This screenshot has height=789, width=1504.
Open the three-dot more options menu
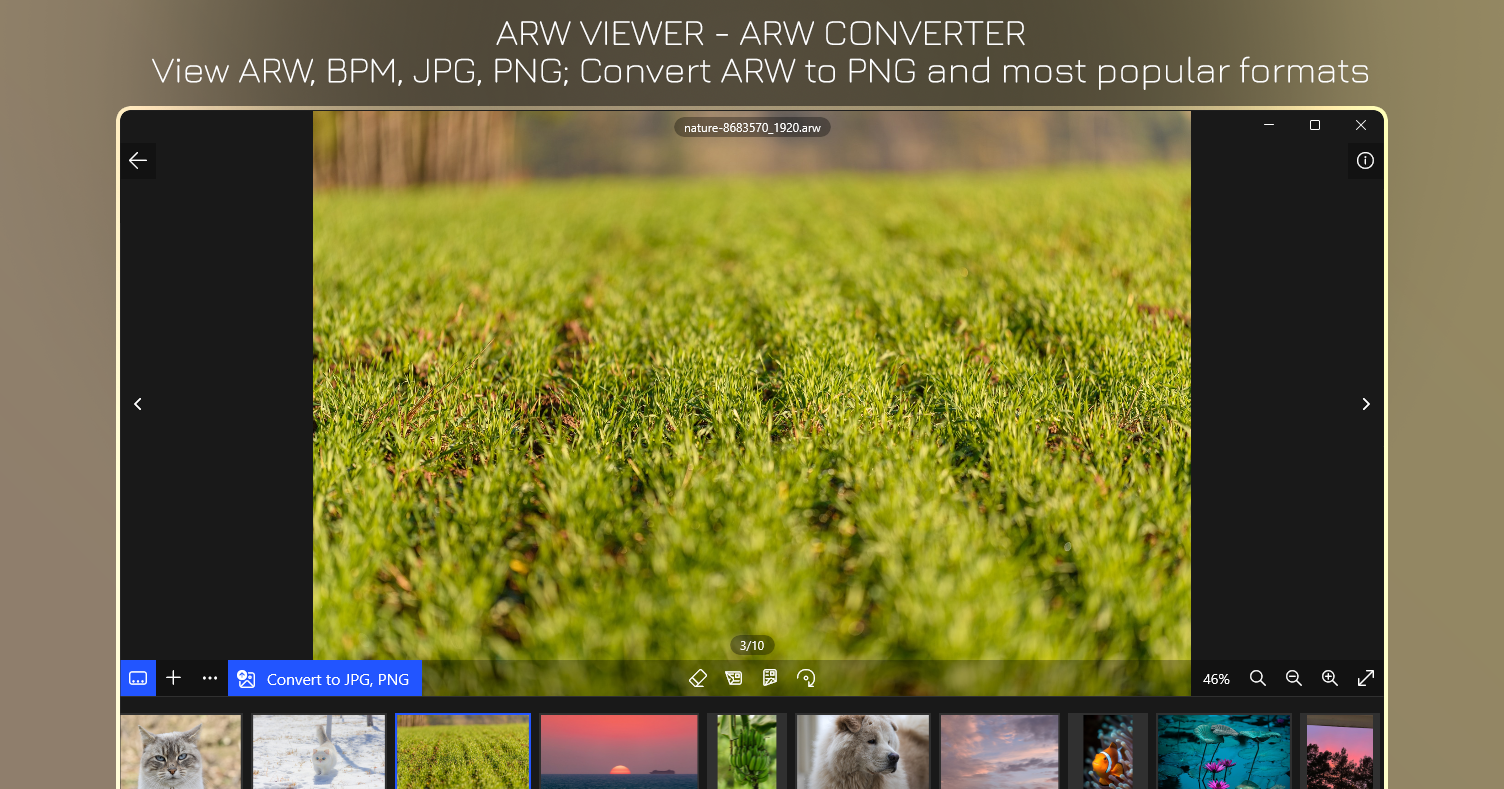pos(209,678)
